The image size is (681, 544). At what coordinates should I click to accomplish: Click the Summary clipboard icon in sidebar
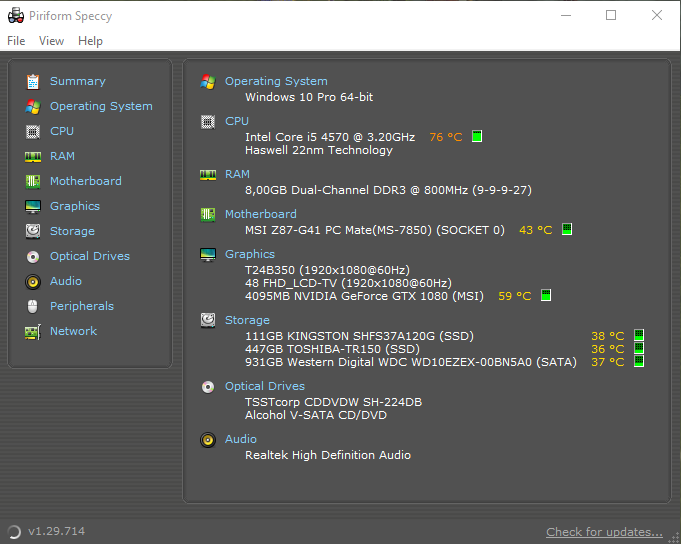33,82
